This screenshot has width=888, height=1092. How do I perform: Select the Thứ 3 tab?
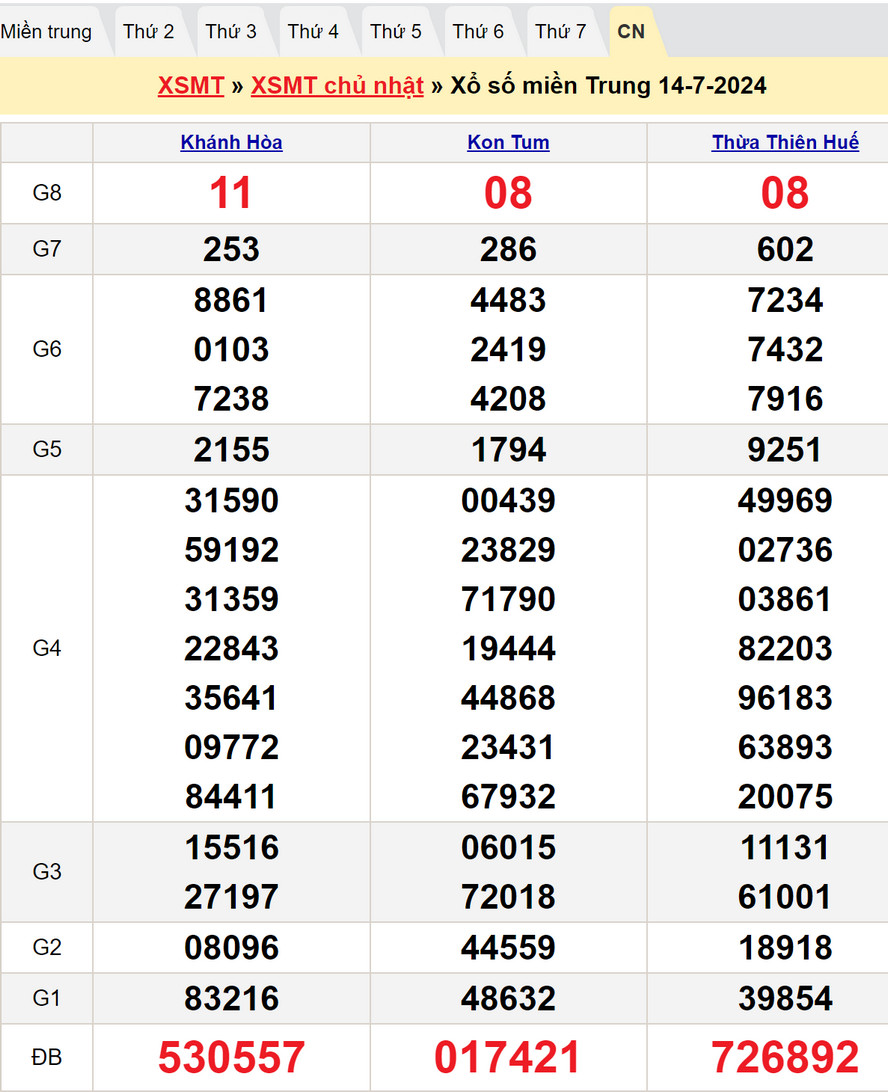point(231,32)
